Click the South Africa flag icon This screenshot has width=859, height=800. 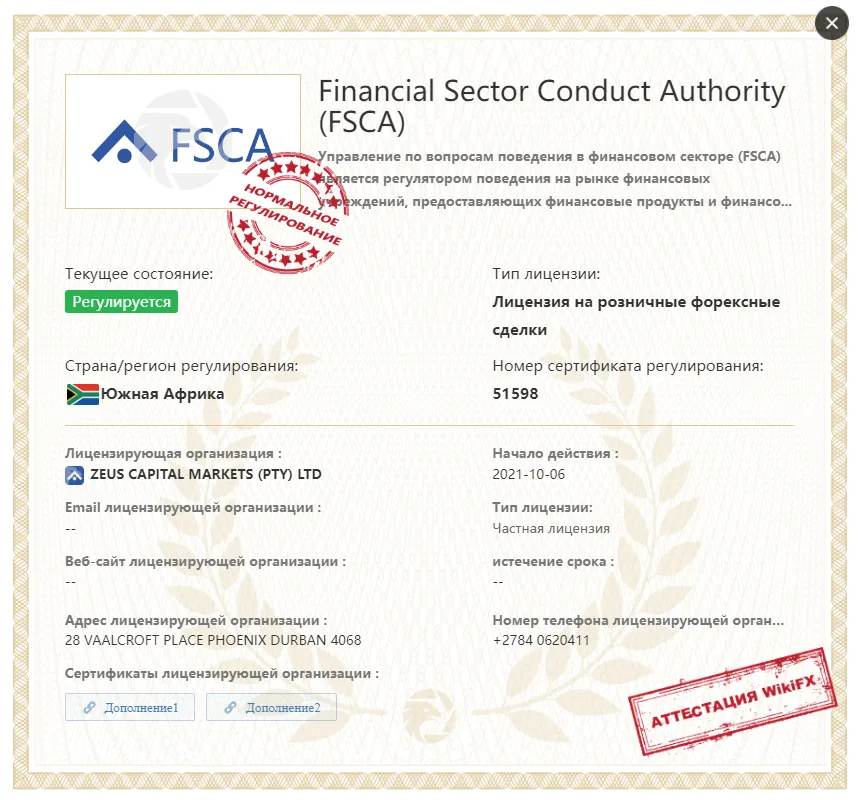click(x=82, y=395)
